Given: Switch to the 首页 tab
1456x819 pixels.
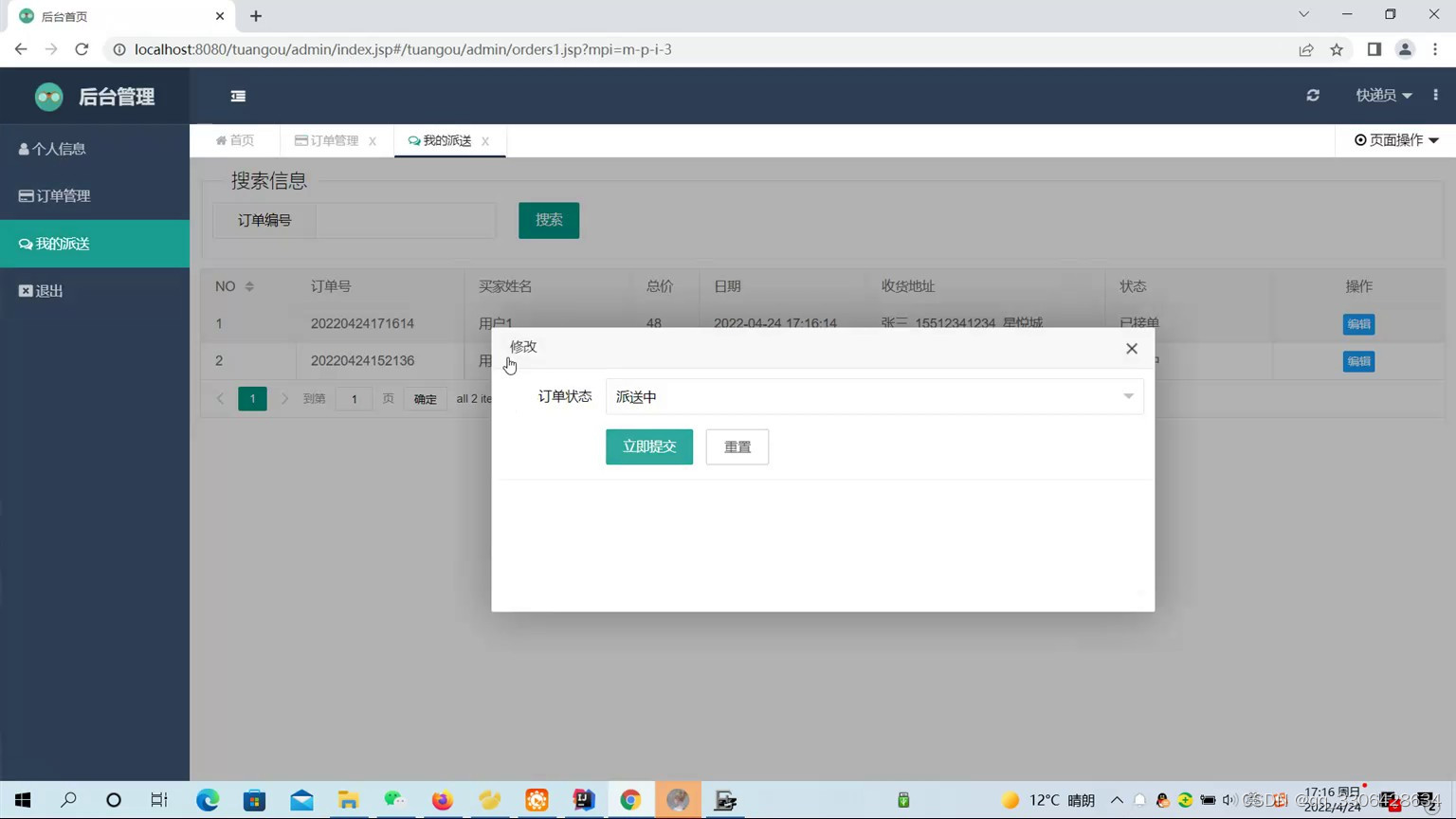Looking at the screenshot, I should click(x=235, y=140).
